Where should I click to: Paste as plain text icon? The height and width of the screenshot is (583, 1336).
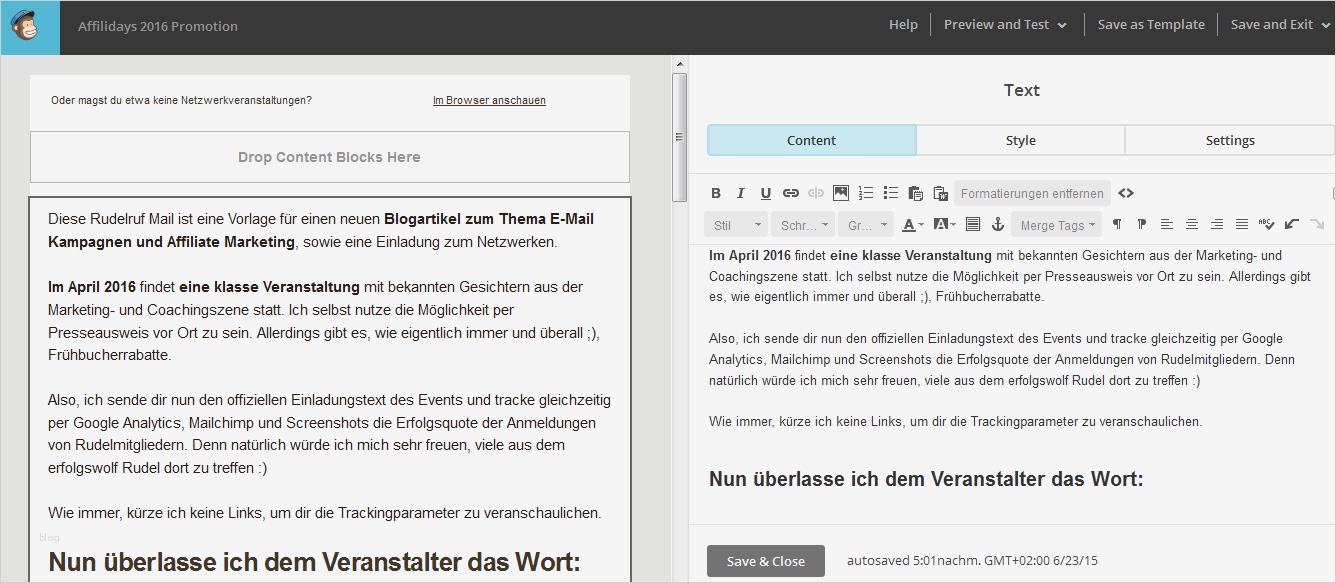coord(916,193)
